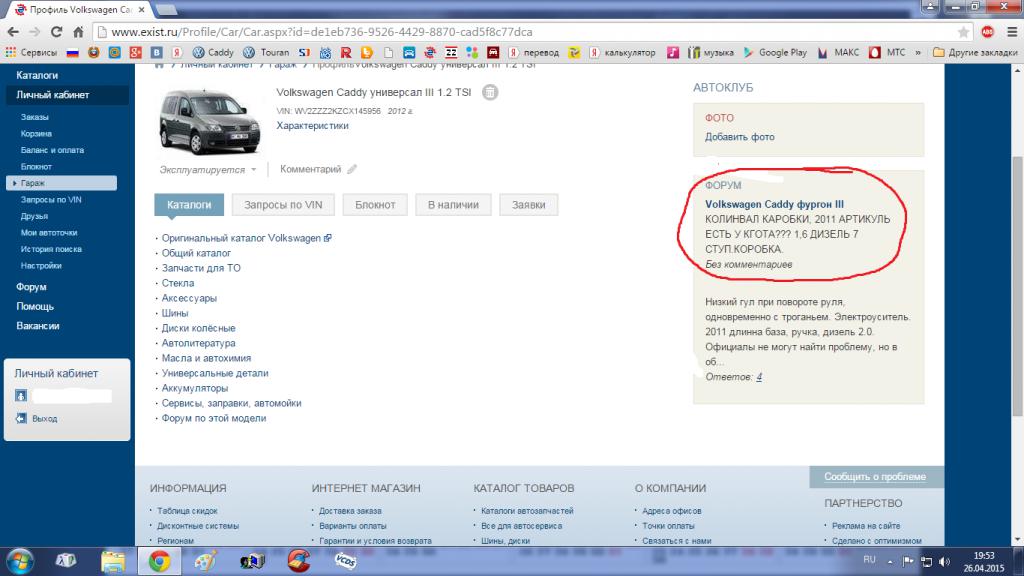This screenshot has height=576, width=1024.
Task: Click the Добавить фото link
Action: [739, 137]
